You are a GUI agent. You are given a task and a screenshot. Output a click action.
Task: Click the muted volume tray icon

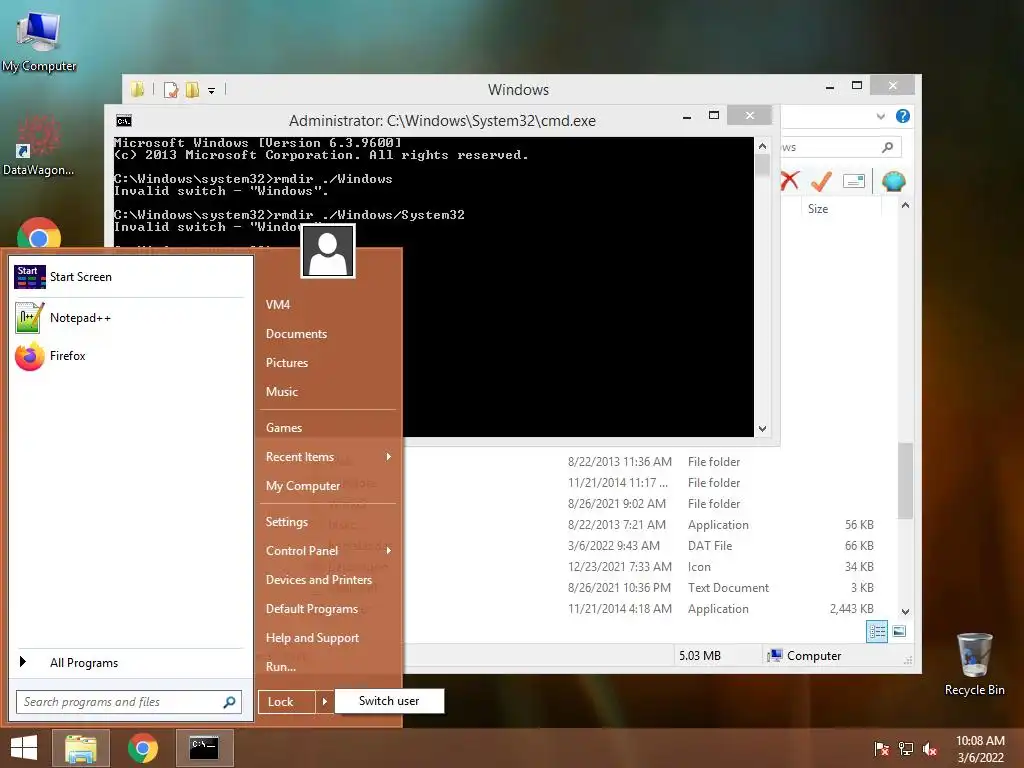[x=930, y=748]
